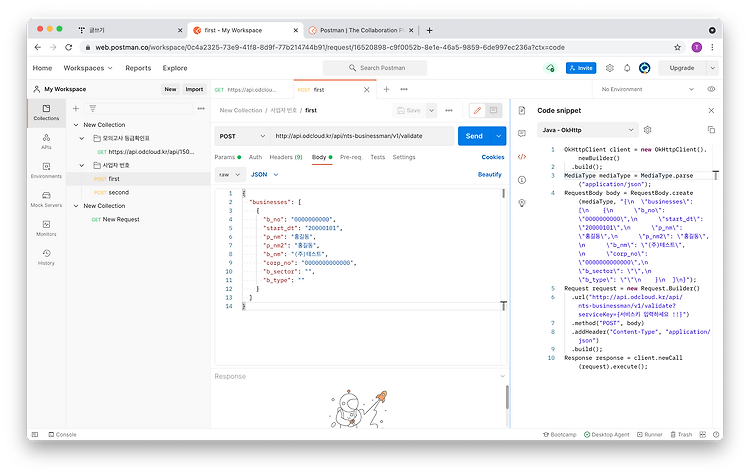Open the tab bar three-dot options menu
Screen dimensions: 750x476
click(404, 89)
